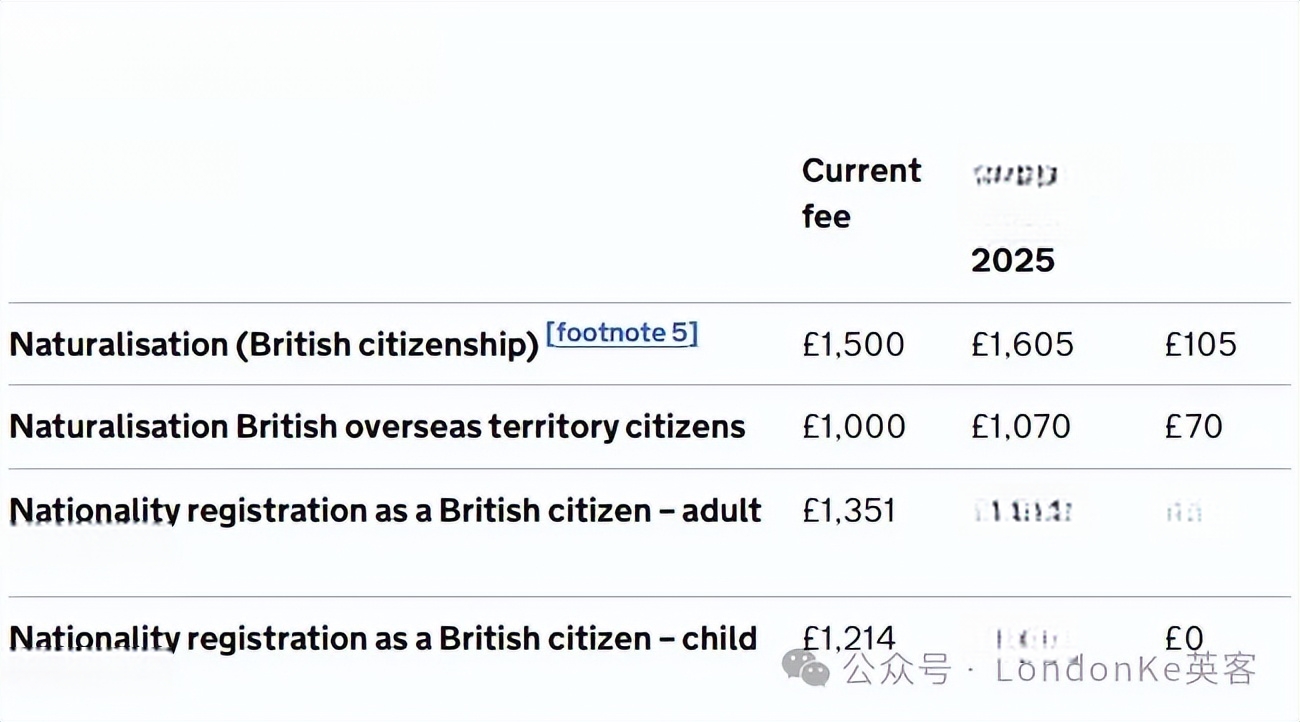
Task: Click the £1,500 current fee value
Action: tap(853, 345)
